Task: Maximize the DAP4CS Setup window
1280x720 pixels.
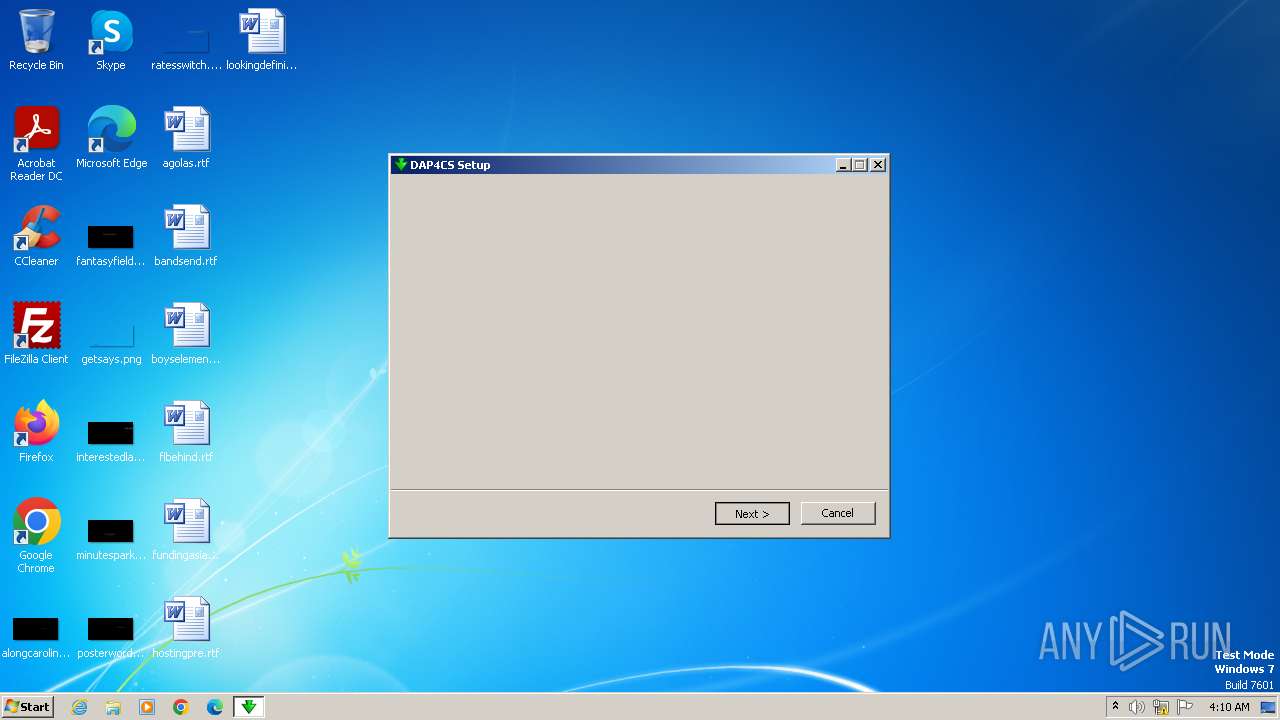Action: tap(860, 165)
